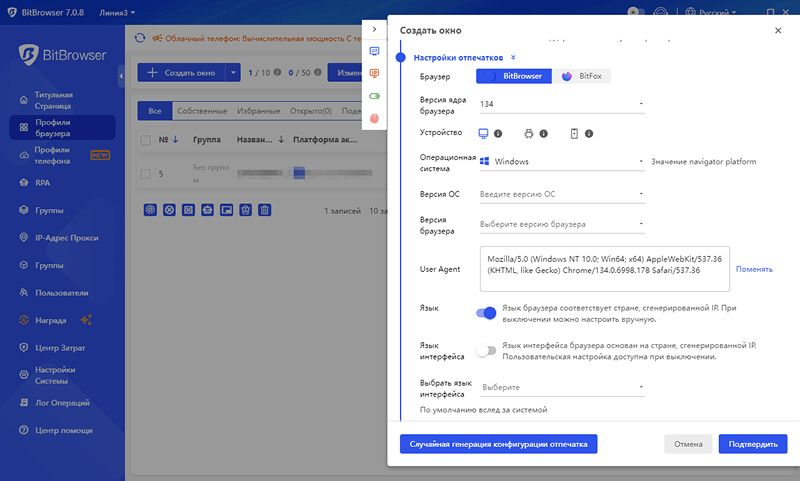Viewport: 800px width, 481px height.
Task: Expand the Версия ОС dropdown
Action: [x=561, y=193]
